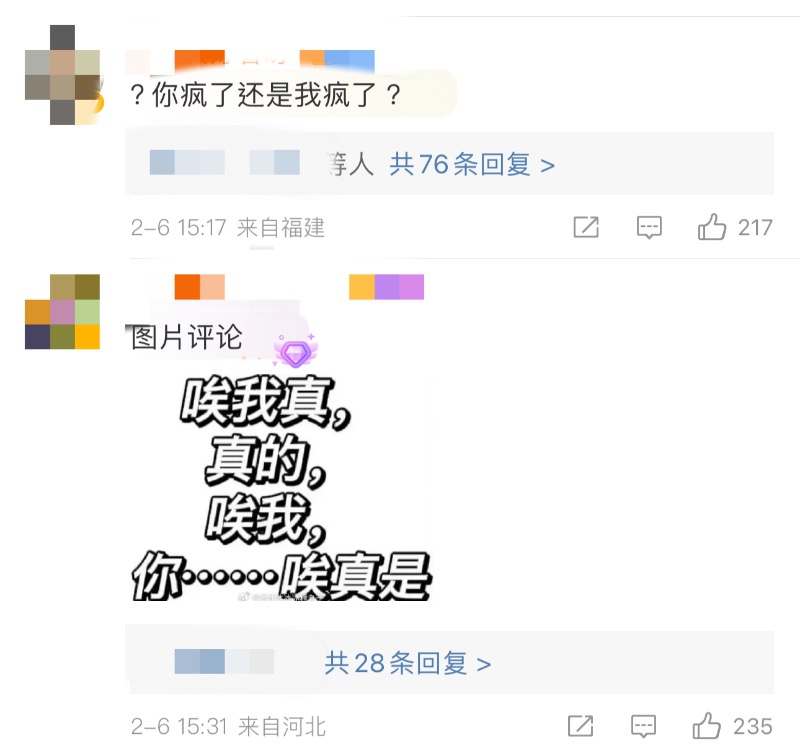Expand the 共28条回复 reply thread
Screen dimensions: 800x753
tap(408, 663)
